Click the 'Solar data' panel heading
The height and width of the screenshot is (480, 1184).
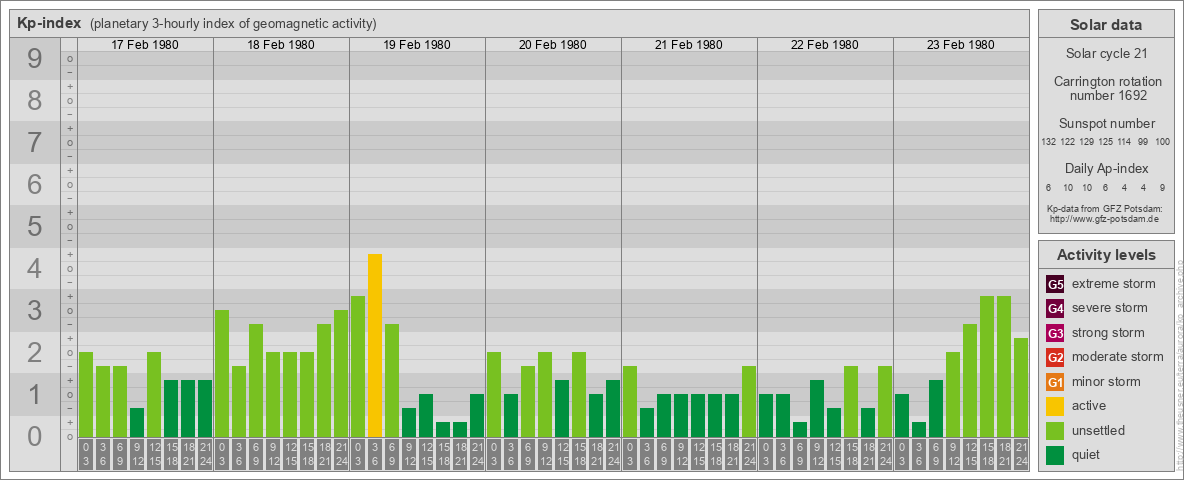pos(1106,25)
